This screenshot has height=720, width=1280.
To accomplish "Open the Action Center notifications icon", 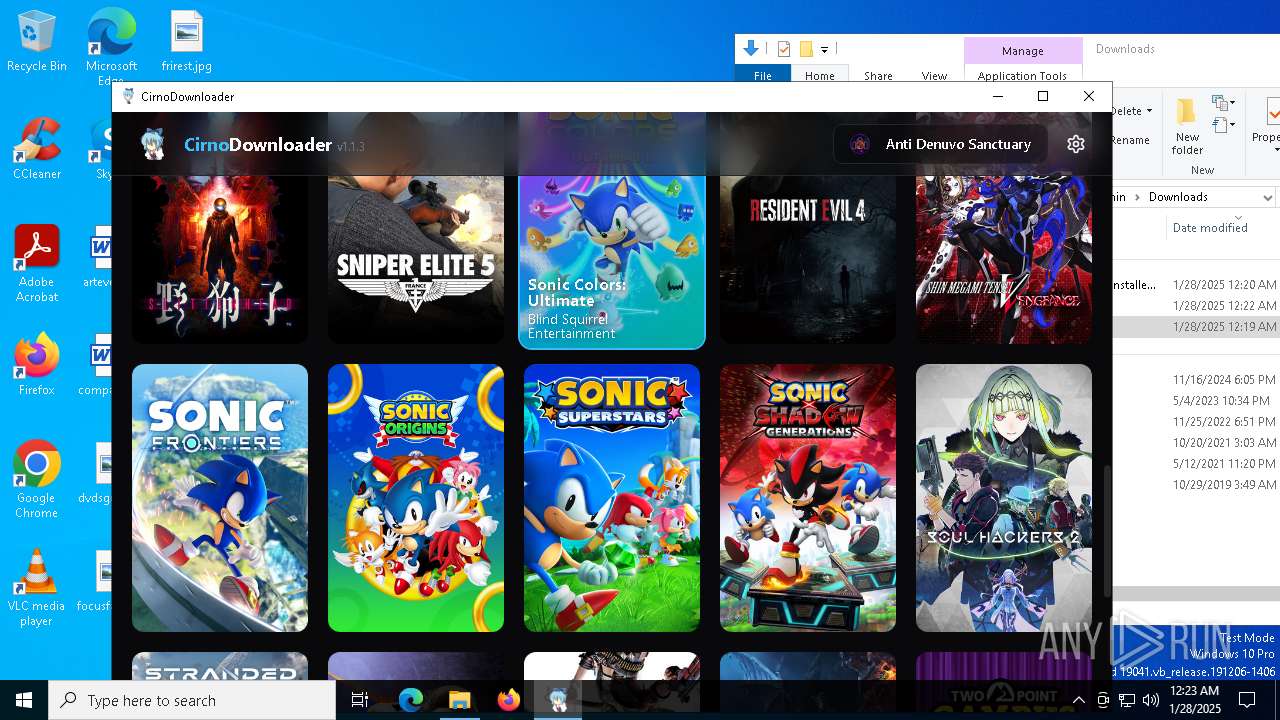I will pyautogui.click(x=1247, y=700).
